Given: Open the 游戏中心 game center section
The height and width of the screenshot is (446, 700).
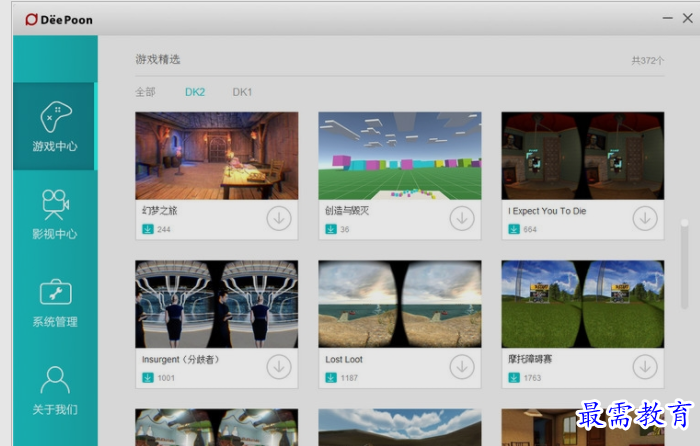Looking at the screenshot, I should tap(55, 126).
